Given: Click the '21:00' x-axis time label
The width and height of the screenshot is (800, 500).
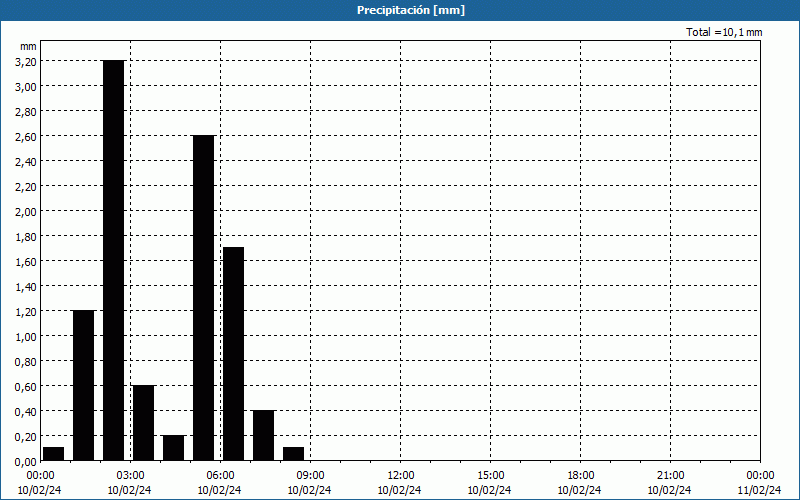Looking at the screenshot, I should 670,476.
